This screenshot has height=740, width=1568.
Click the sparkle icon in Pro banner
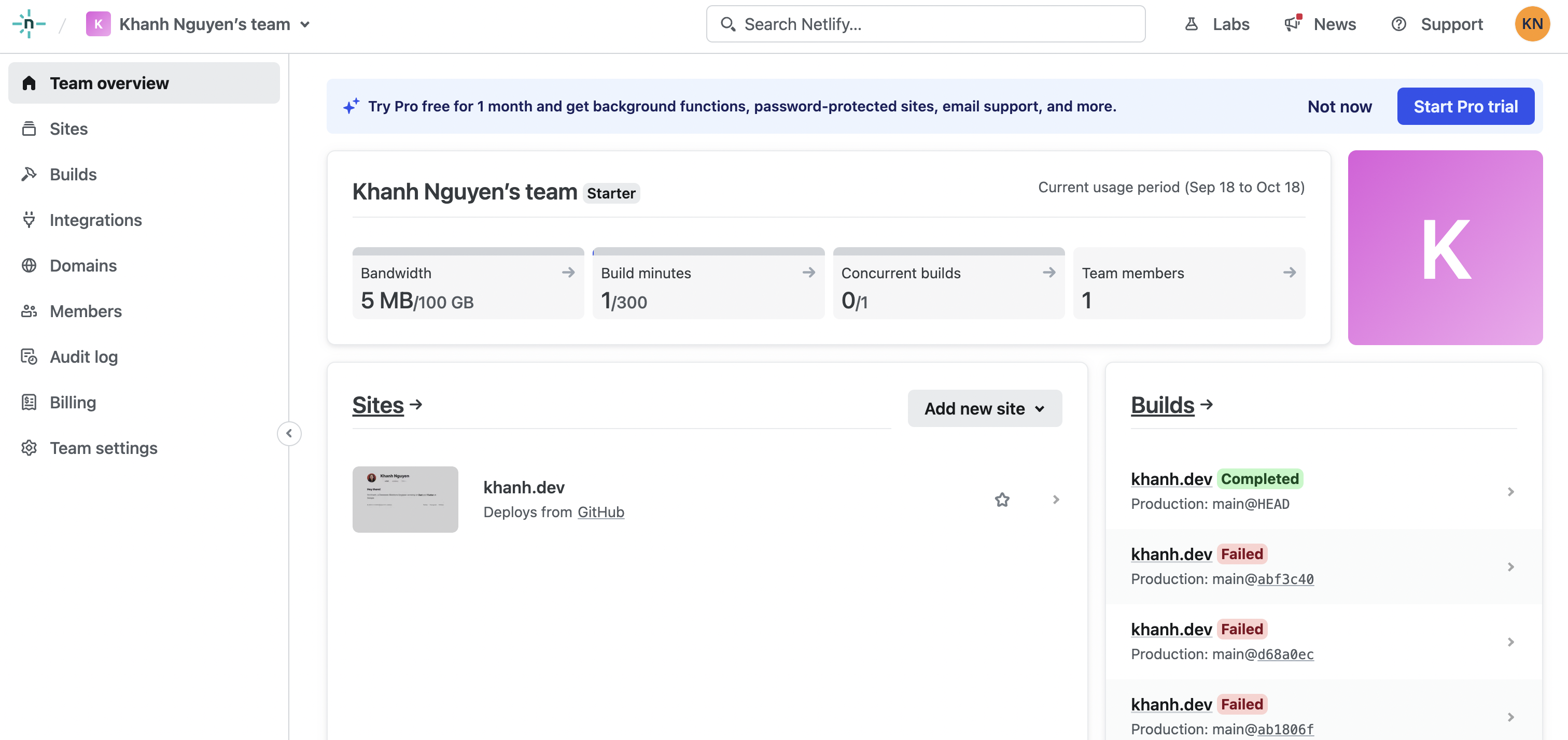point(351,106)
